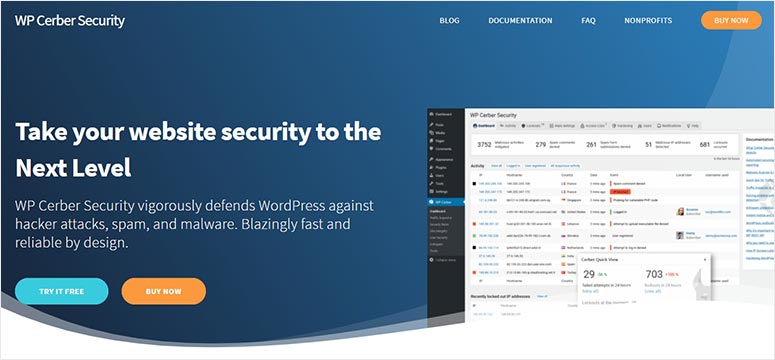Click the 29 failed attempts figure

pyautogui.click(x=589, y=274)
